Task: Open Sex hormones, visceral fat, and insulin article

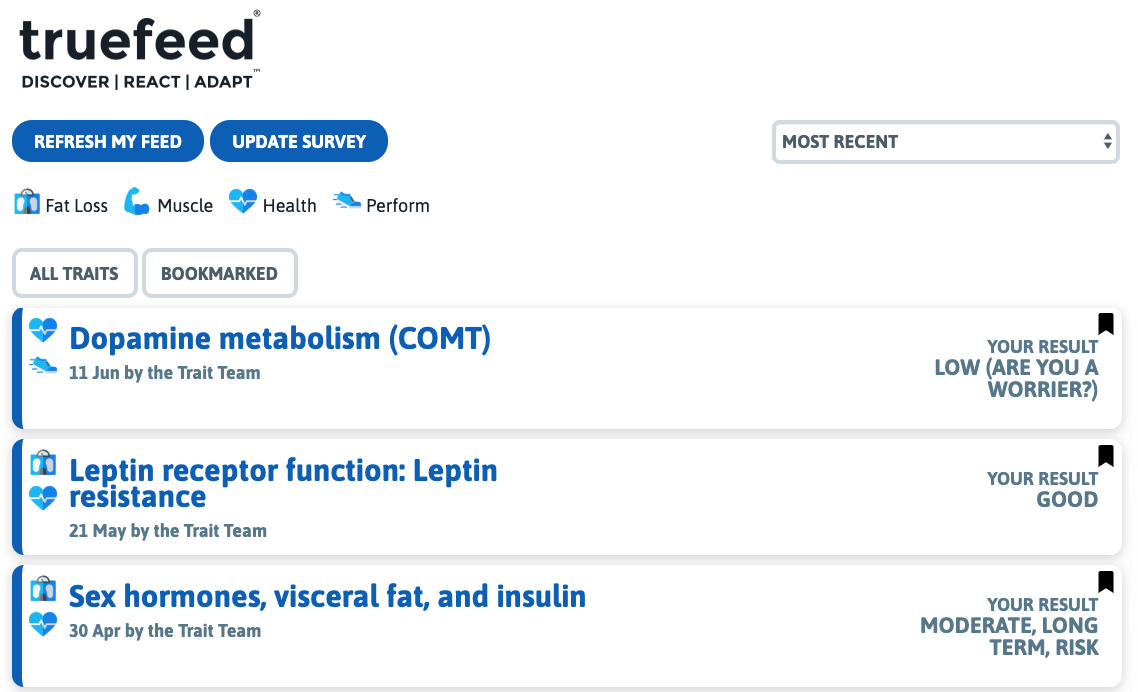Action: [x=327, y=597]
